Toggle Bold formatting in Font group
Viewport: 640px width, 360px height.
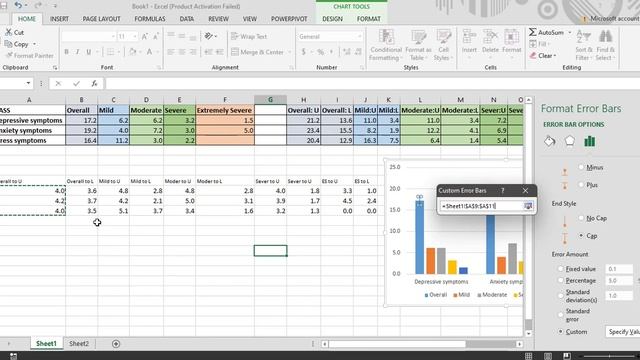pyautogui.click(x=66, y=52)
